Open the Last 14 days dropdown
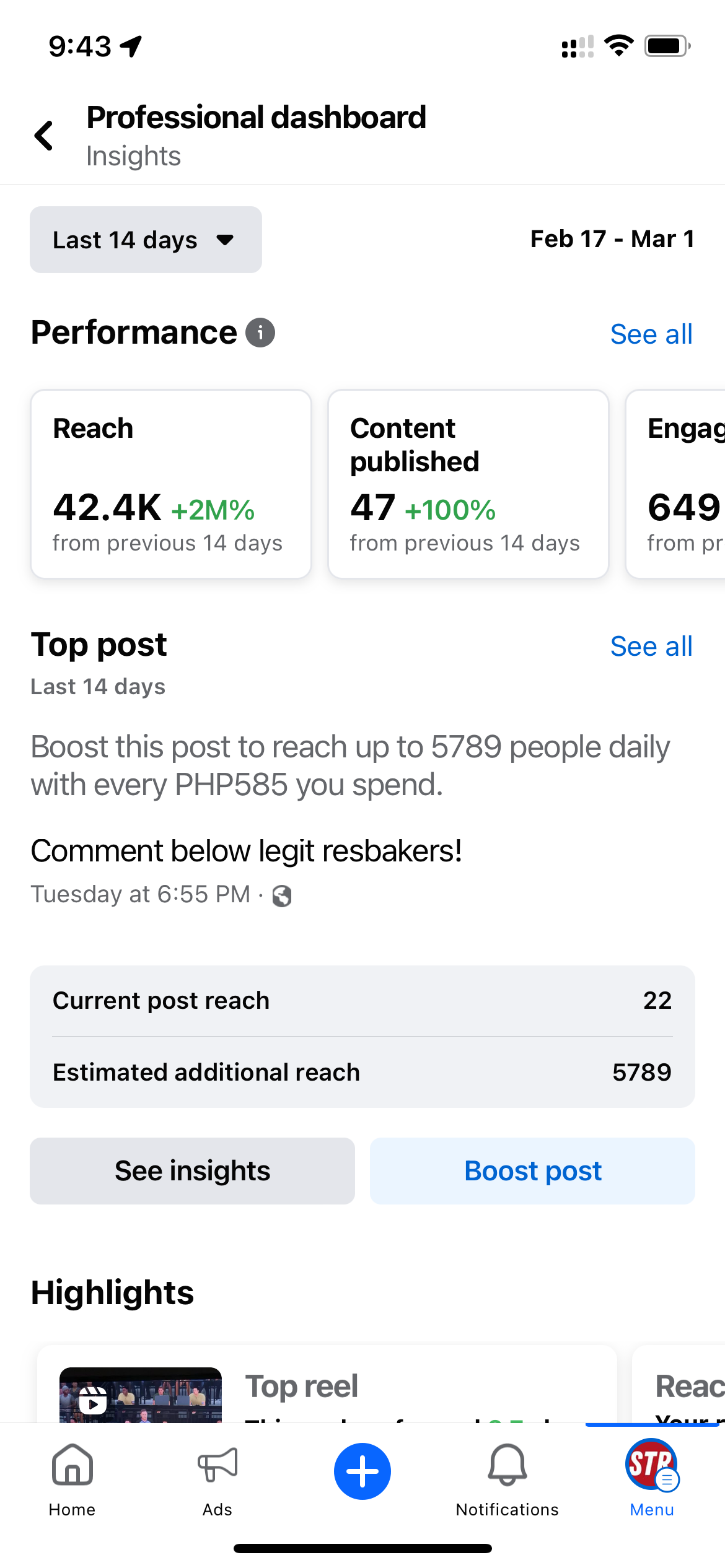725x1568 pixels. tap(146, 240)
